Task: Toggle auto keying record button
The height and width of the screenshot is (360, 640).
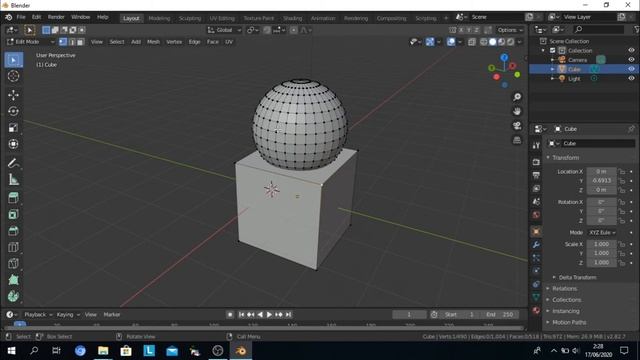Action: click(230, 315)
